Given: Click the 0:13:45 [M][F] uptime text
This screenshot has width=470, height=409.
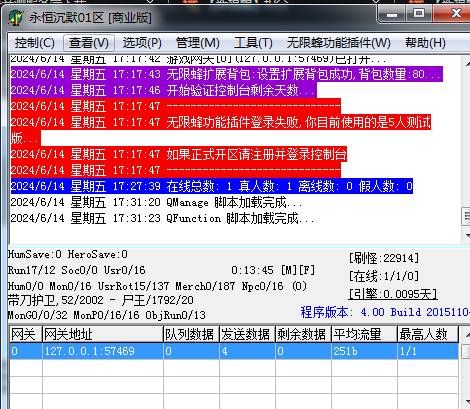Looking at the screenshot, I should point(273,270).
